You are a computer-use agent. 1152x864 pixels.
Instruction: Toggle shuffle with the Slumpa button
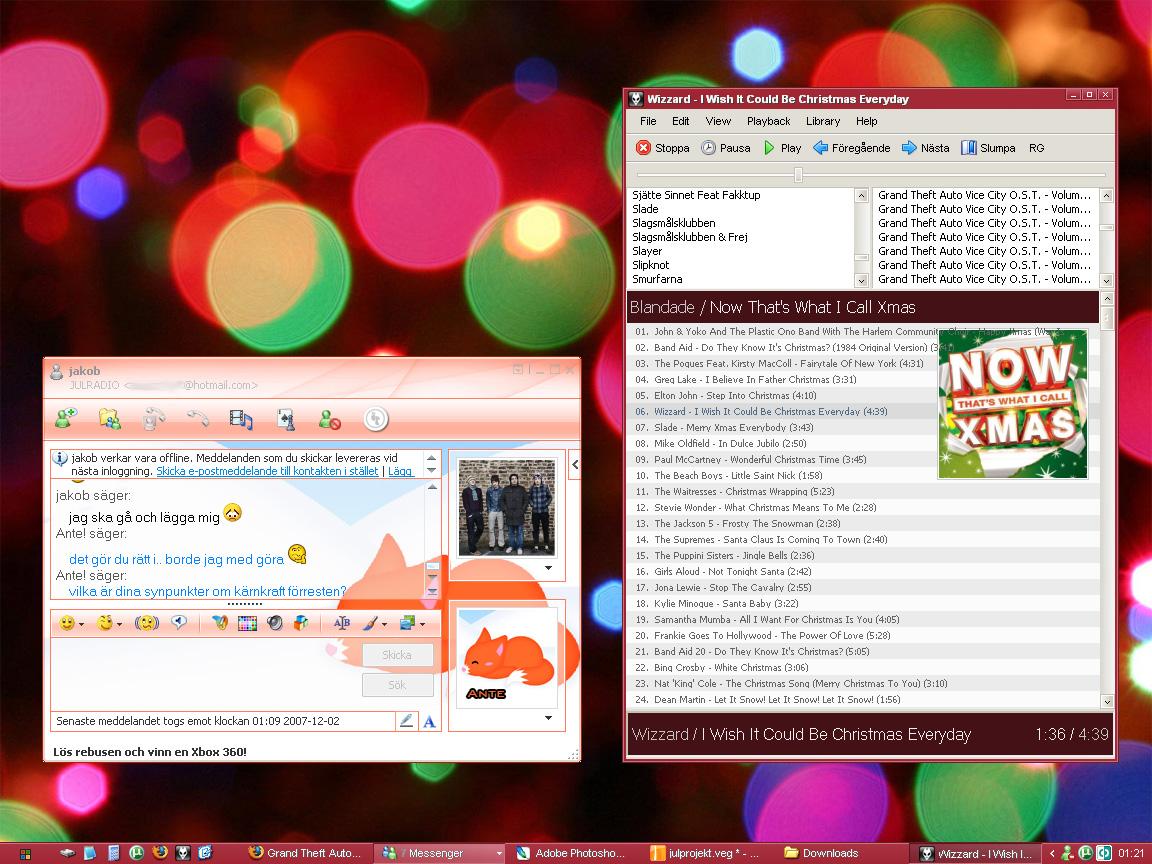(x=988, y=148)
